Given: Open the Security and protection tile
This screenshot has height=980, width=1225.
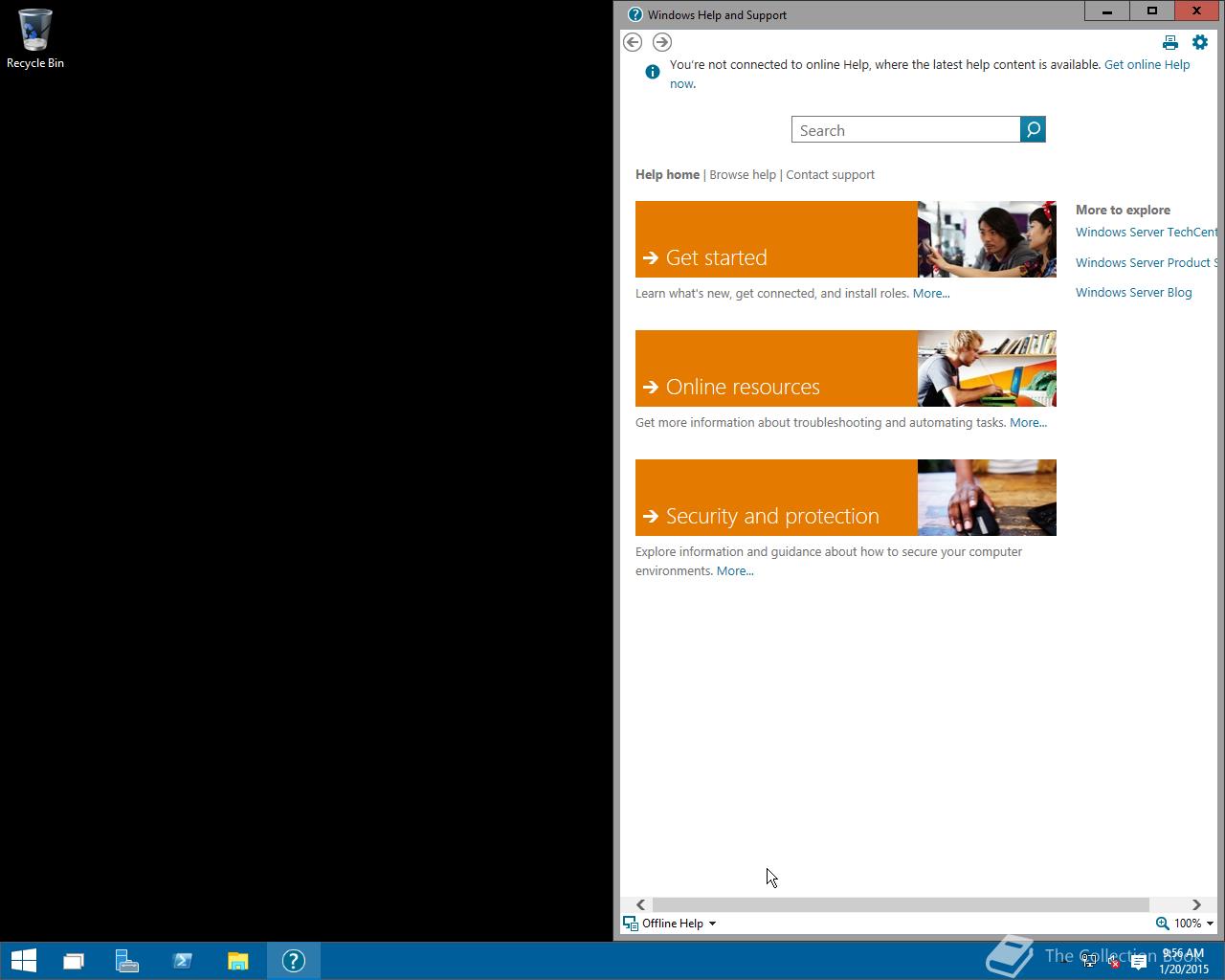Looking at the screenshot, I should coord(776,498).
